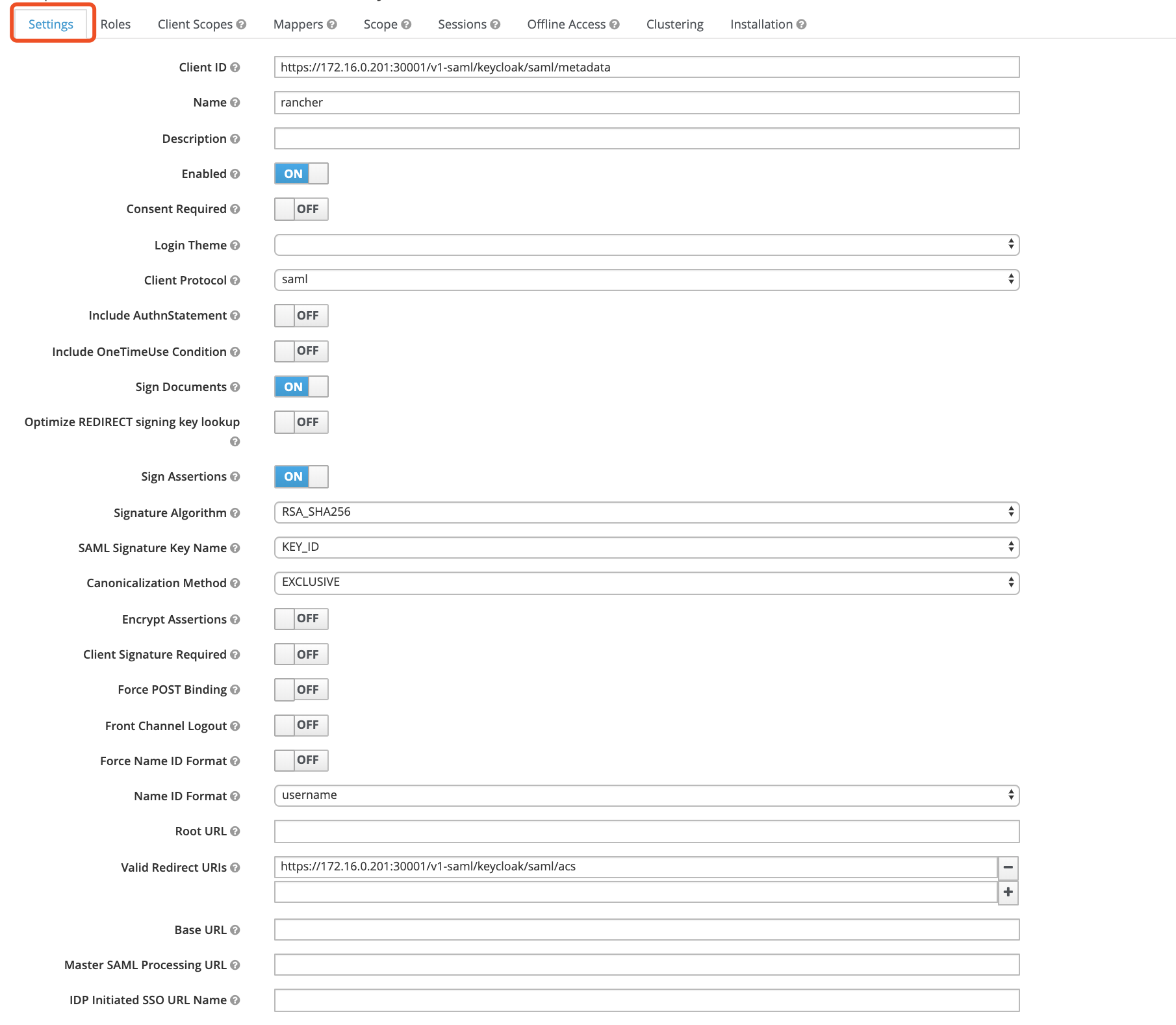Open the Scope tab

(x=381, y=25)
